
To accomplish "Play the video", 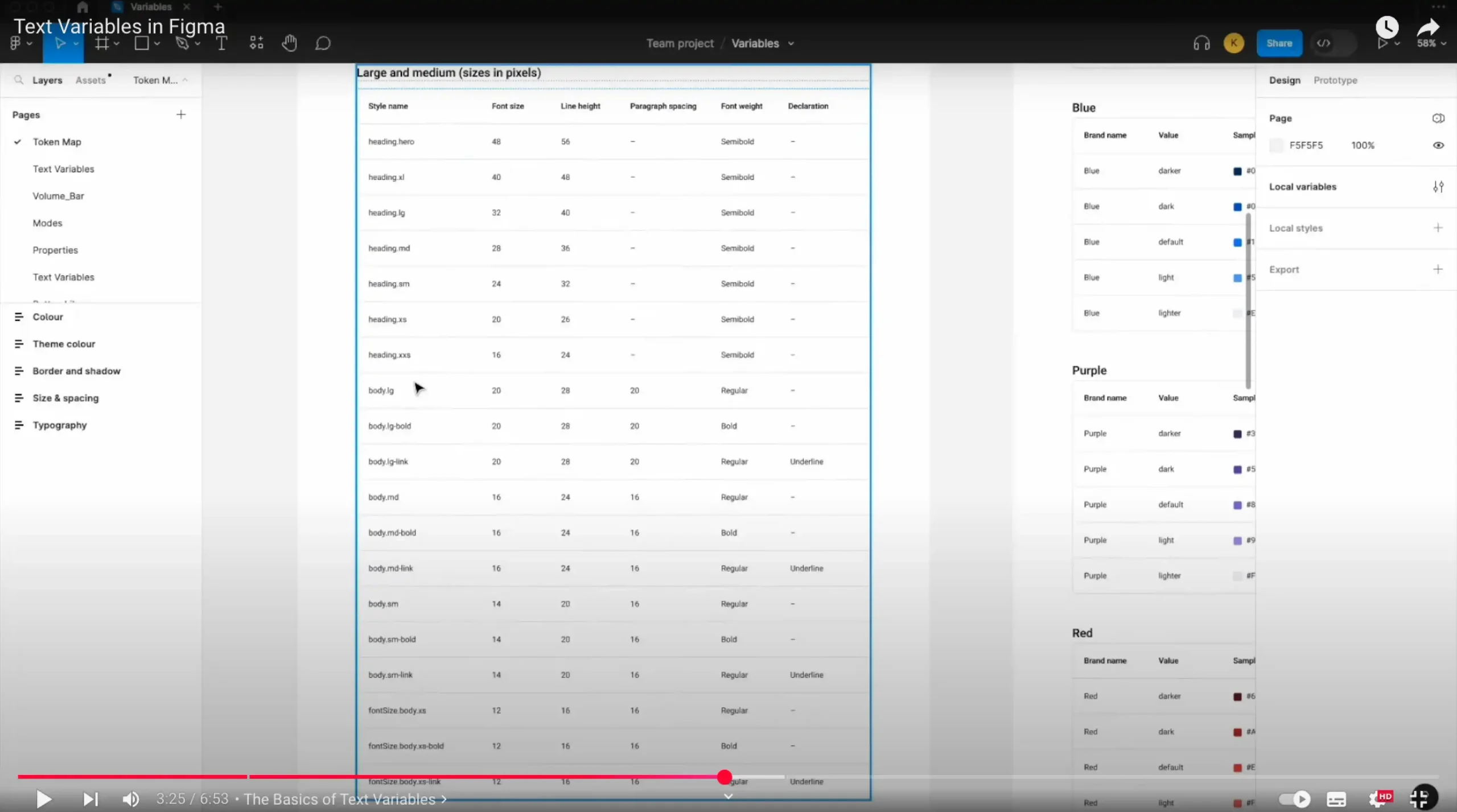I will point(44,799).
